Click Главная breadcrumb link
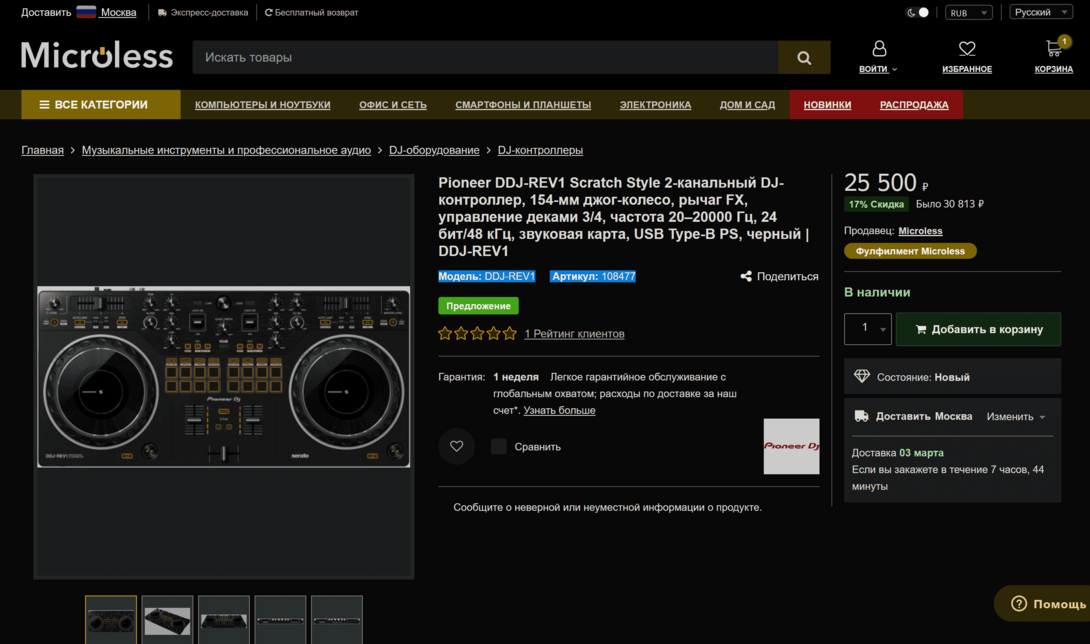This screenshot has height=644, width=1090. tap(42, 150)
